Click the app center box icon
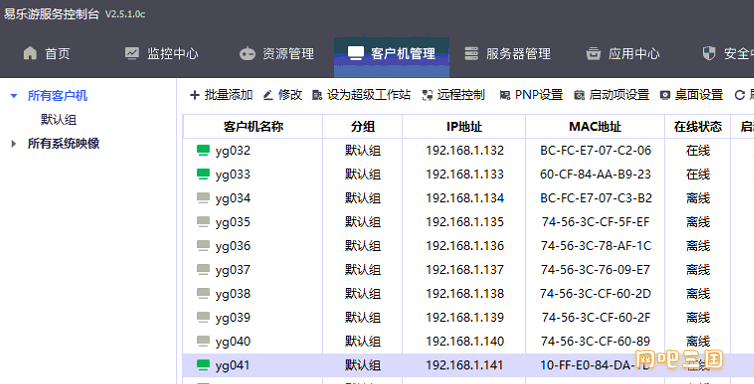This screenshot has width=754, height=384. point(593,53)
